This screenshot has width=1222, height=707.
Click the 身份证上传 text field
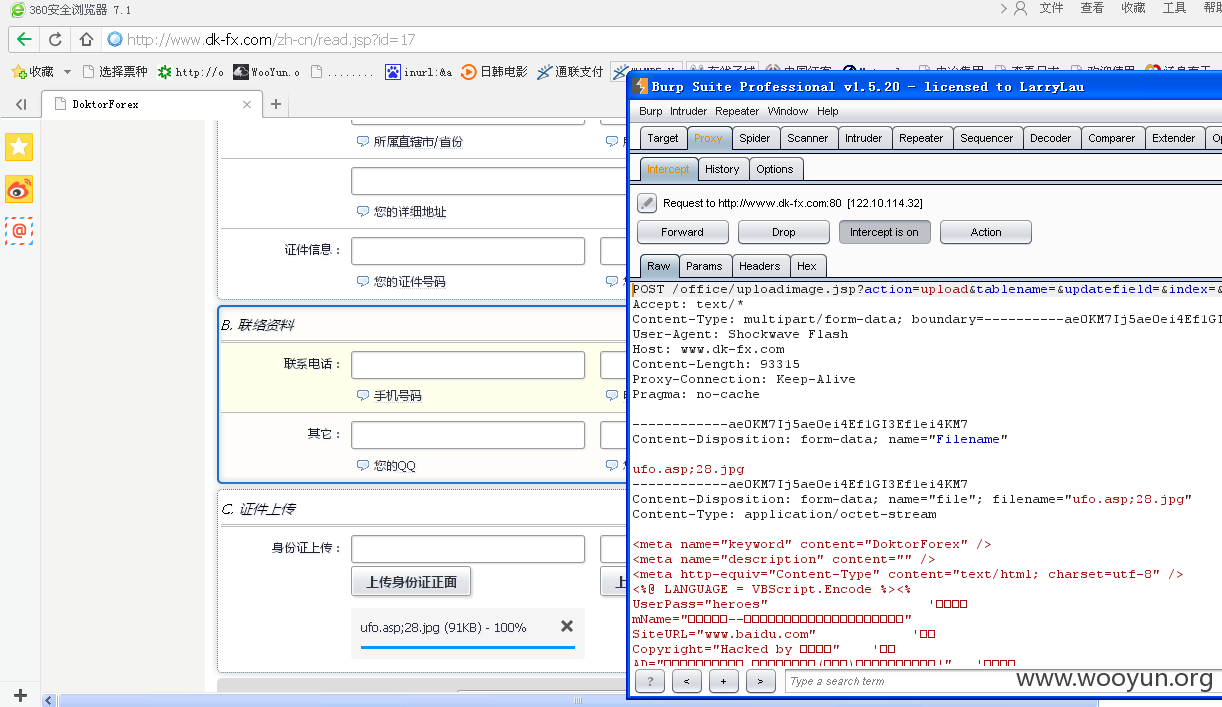468,549
